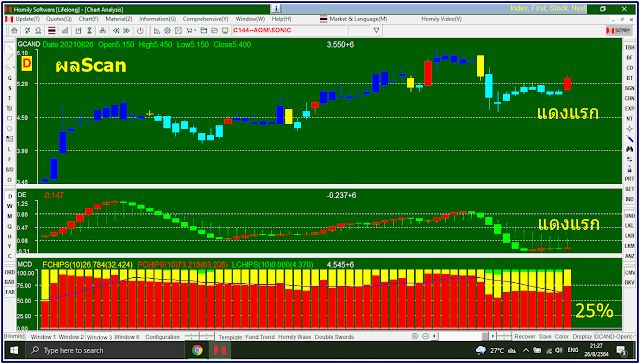The width and height of the screenshot is (640, 364).
Task: Apply the Homily Wave template
Action: (295, 337)
